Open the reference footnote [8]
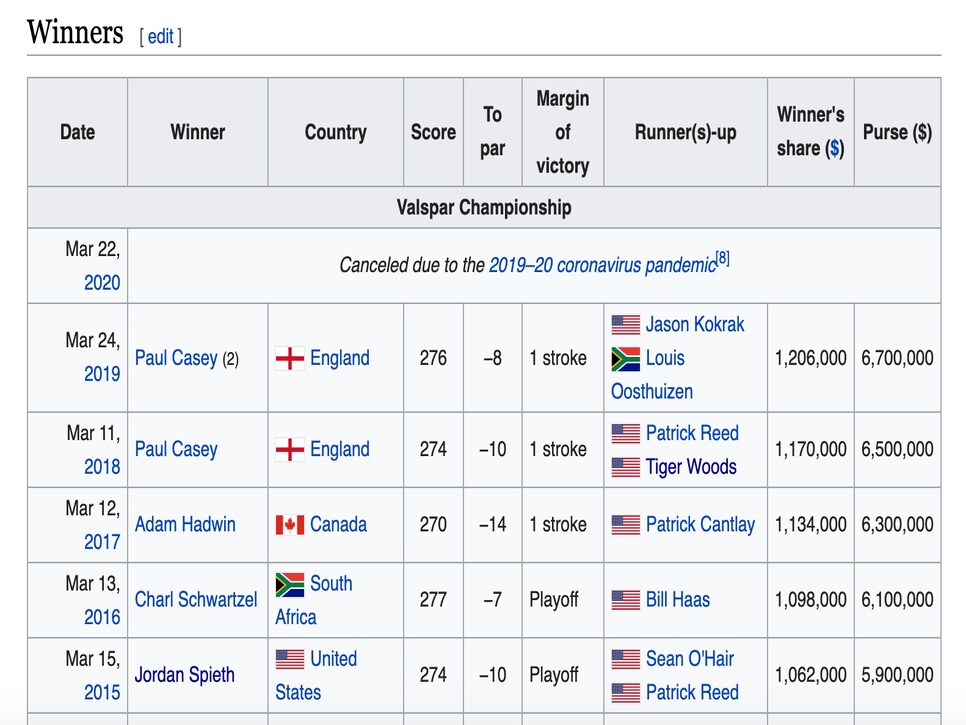Viewport: 966px width, 725px height. [x=723, y=258]
